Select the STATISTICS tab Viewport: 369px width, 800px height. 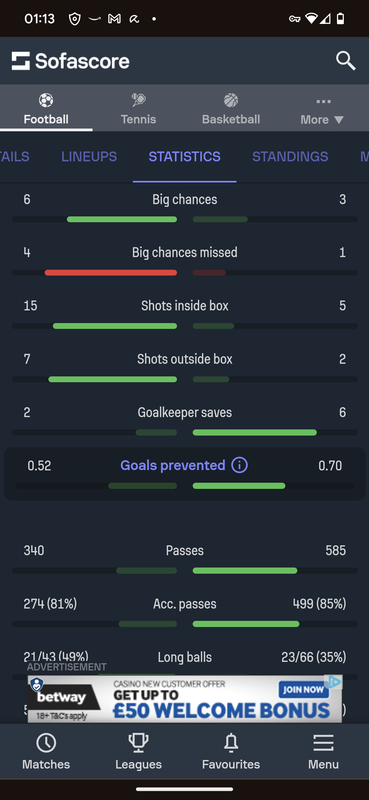tap(184, 157)
